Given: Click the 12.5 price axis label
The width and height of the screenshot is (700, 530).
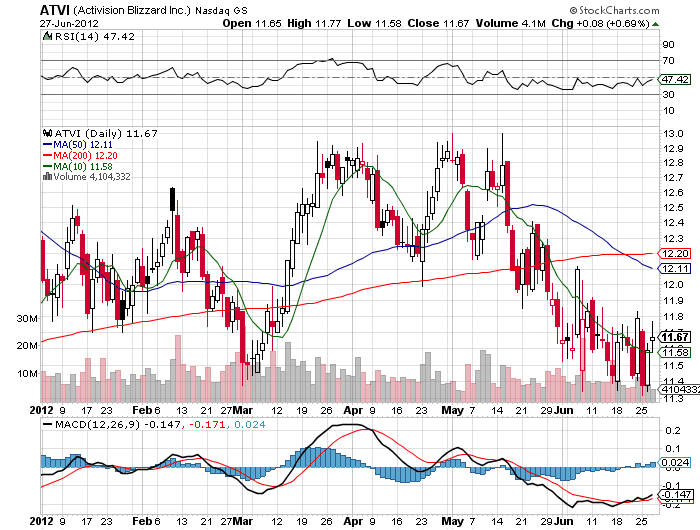Looking at the screenshot, I should [x=673, y=208].
